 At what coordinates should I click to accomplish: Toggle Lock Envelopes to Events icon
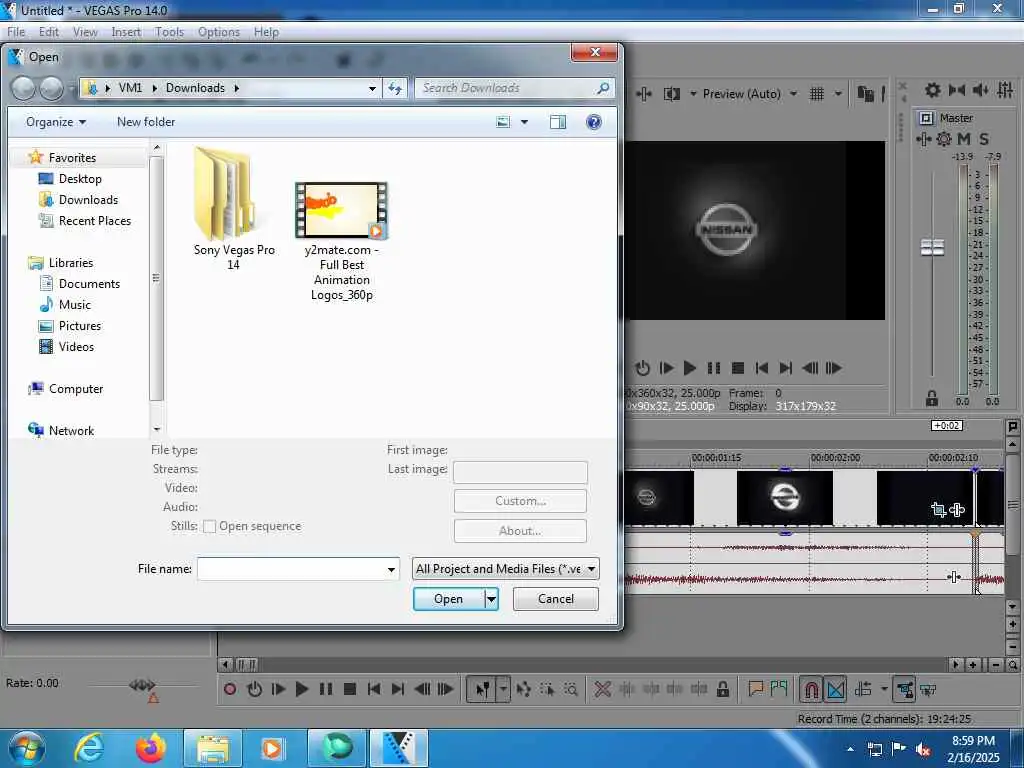904,689
